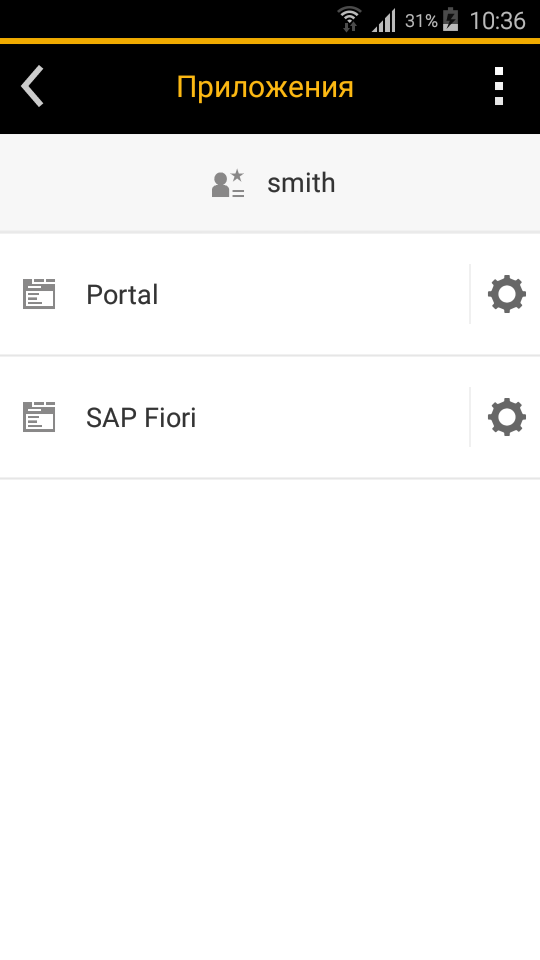This screenshot has width=540, height=960.
Task: Tap the cellular signal bars icon
Action: [x=384, y=20]
